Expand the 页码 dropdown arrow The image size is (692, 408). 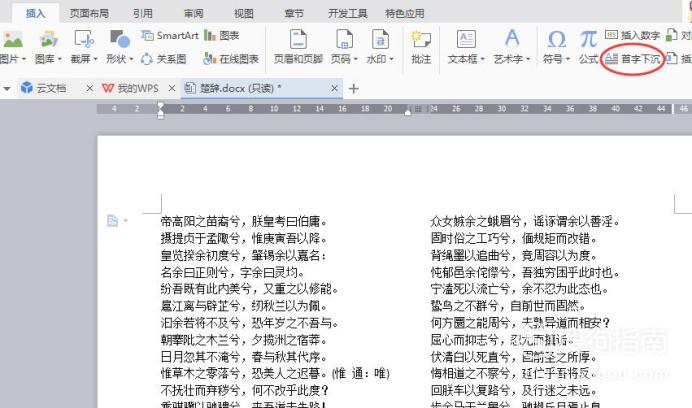tap(355, 59)
